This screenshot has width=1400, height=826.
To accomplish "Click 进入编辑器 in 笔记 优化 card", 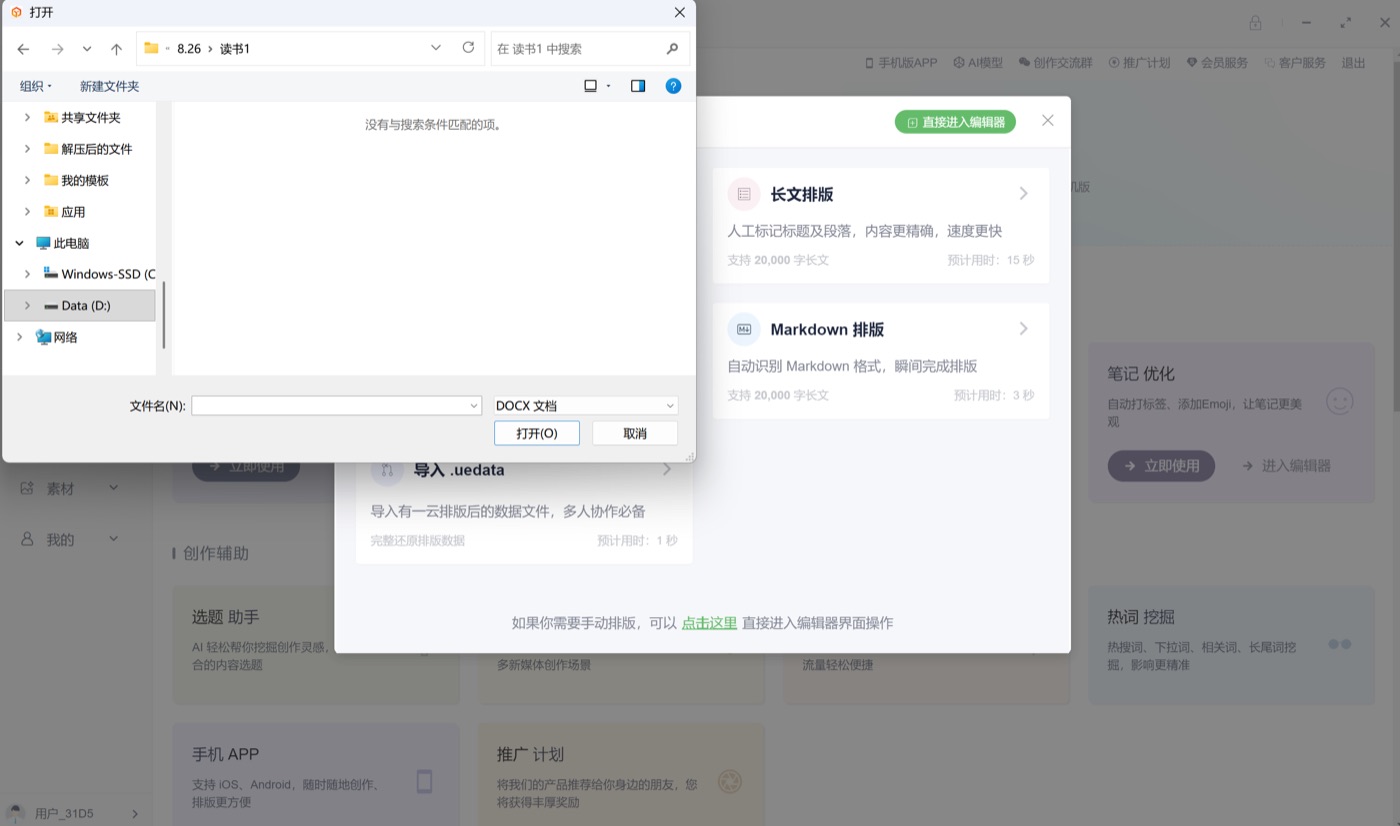I will [1287, 465].
